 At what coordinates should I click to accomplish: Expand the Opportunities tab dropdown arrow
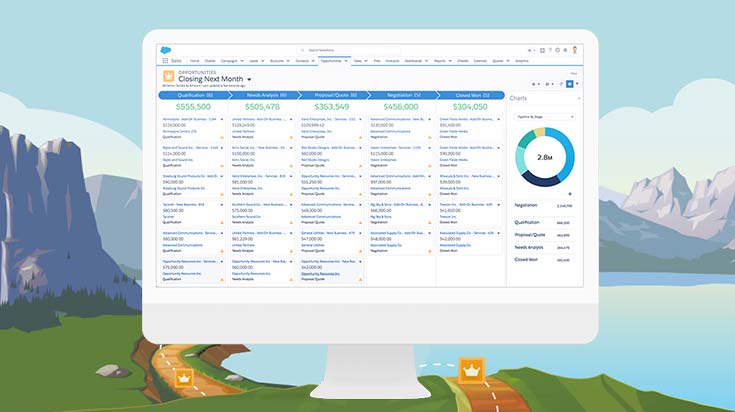[347, 61]
